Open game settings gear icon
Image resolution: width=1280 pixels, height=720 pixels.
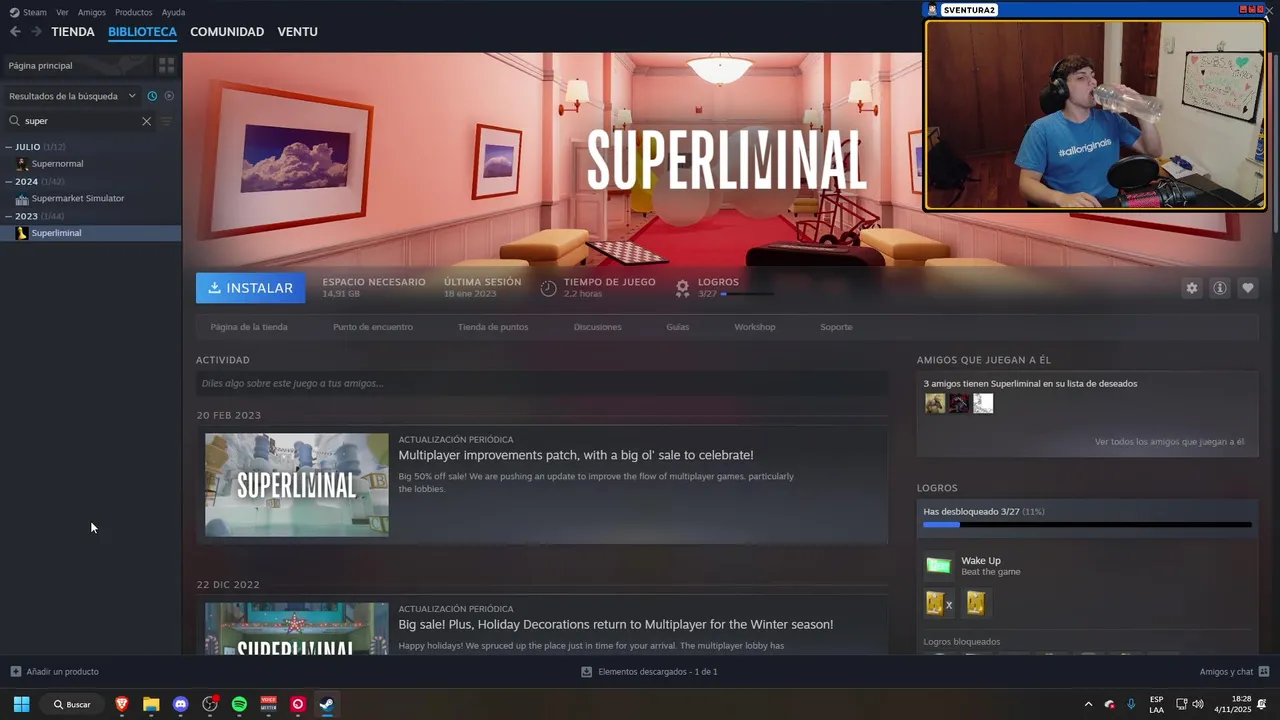click(x=1191, y=288)
